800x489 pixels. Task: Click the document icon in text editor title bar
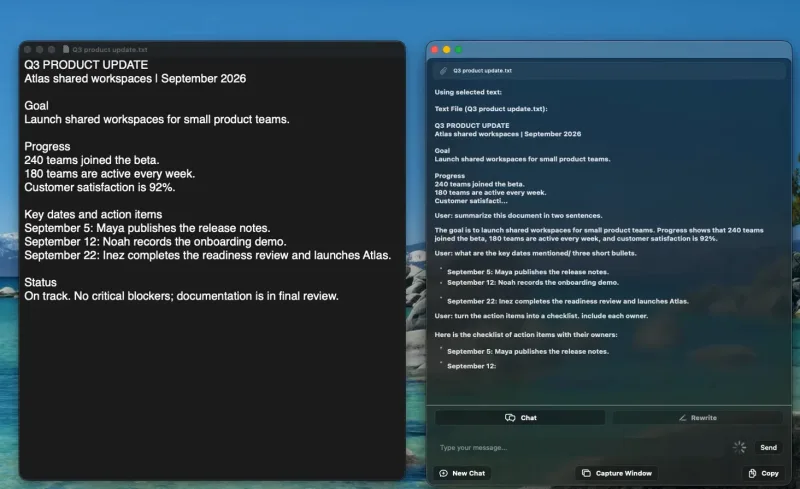tap(66, 49)
